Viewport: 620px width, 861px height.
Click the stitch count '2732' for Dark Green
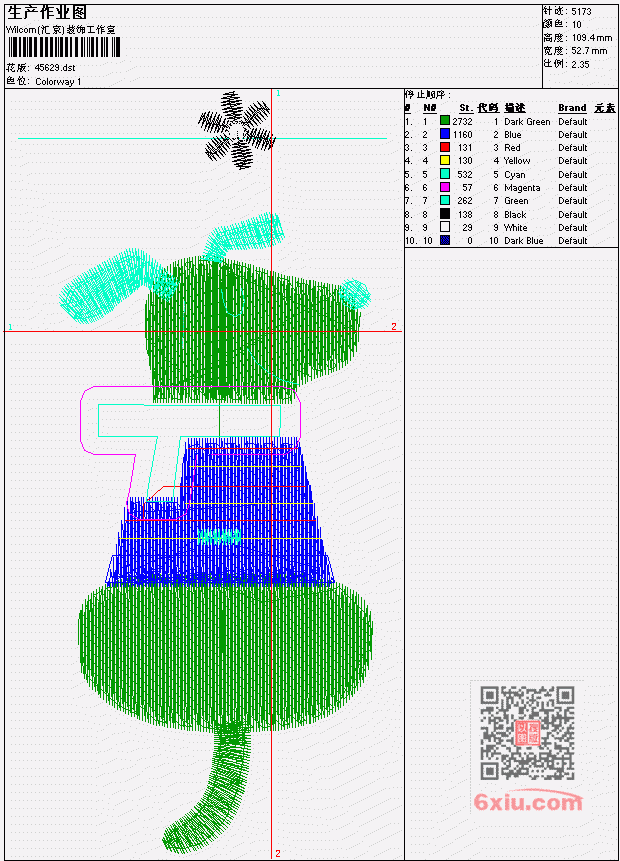[x=462, y=121]
